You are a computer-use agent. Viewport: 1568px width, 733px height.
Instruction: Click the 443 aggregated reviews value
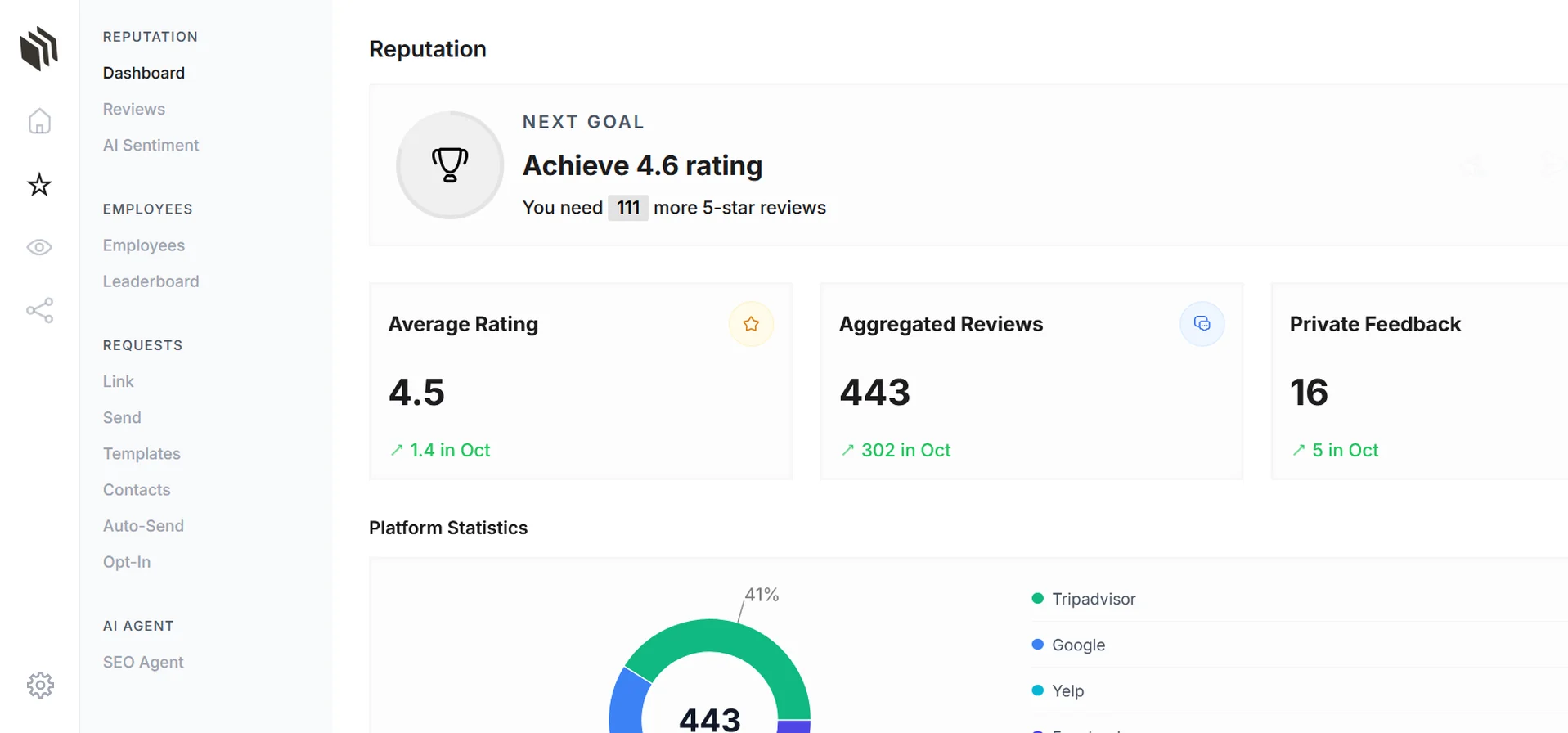pyautogui.click(x=874, y=392)
